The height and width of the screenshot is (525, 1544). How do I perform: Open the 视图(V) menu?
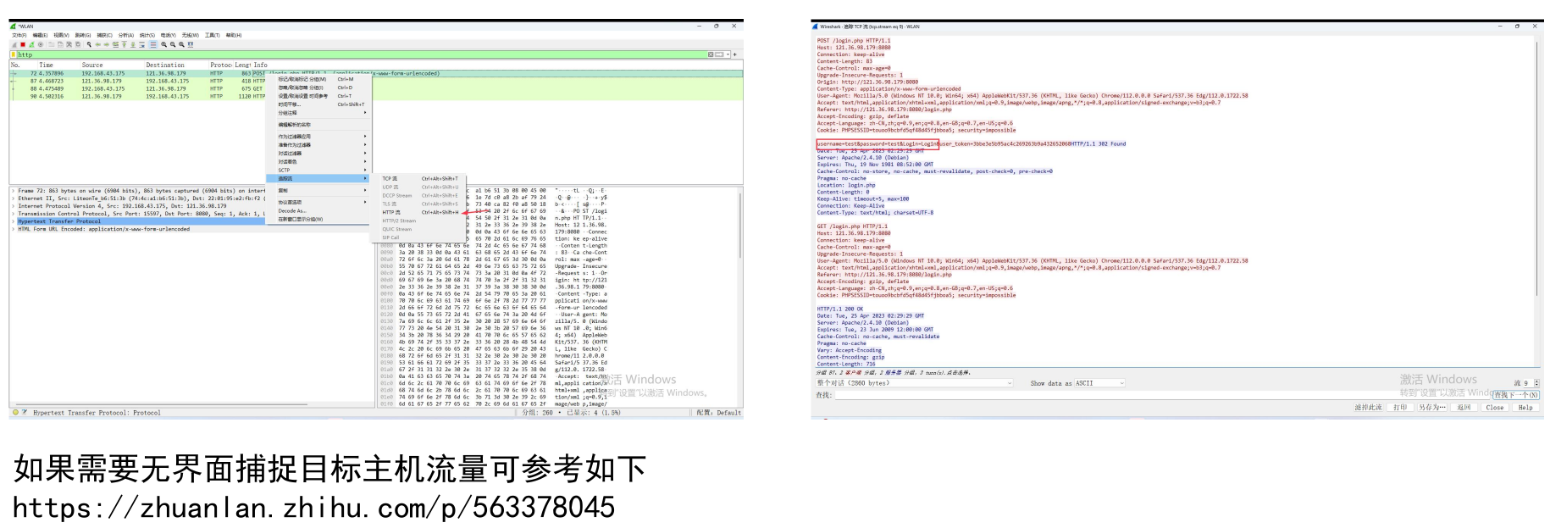click(61, 35)
